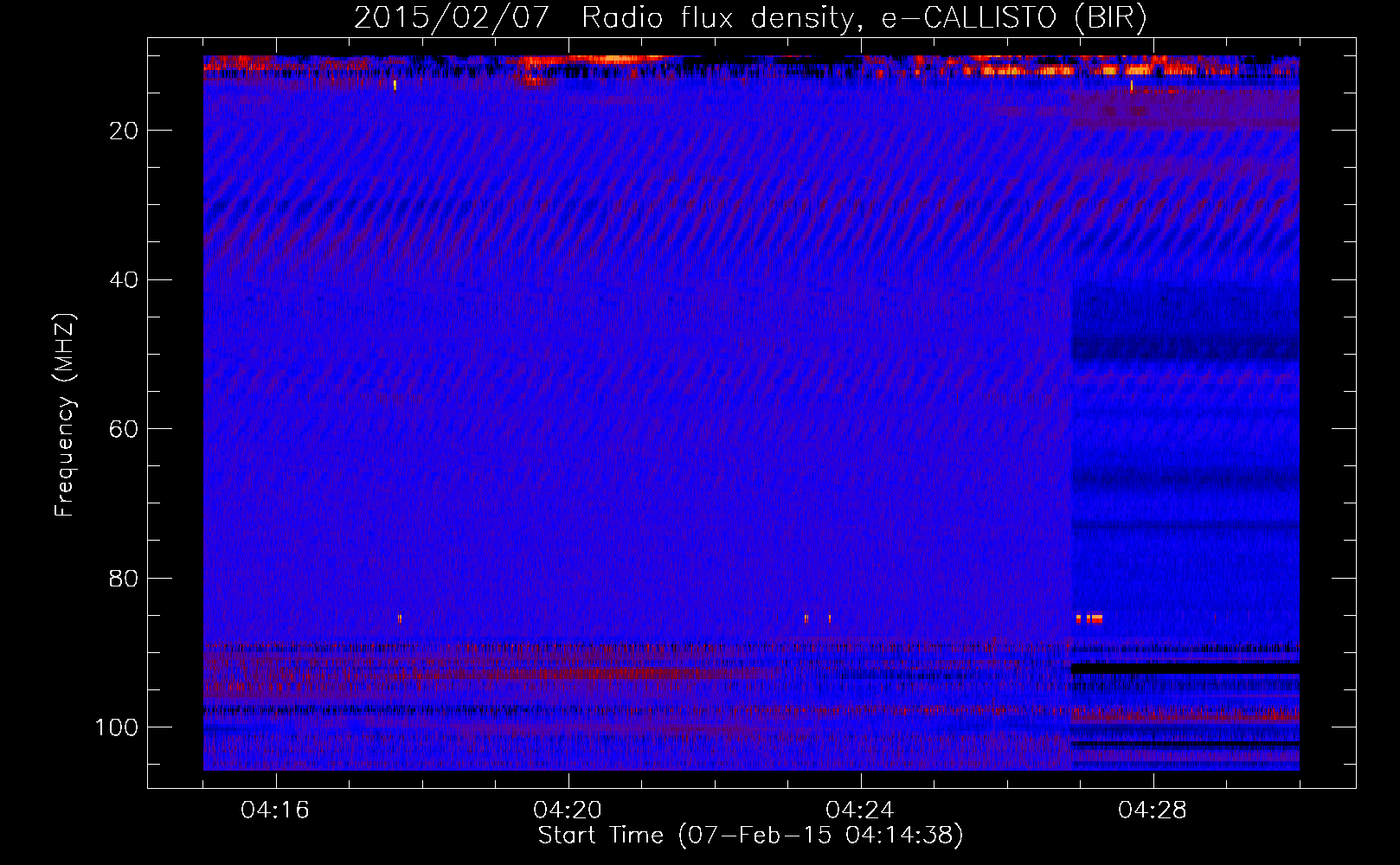Click the date '2015/02/07' in the title
The image size is (1400, 865).
452,18
